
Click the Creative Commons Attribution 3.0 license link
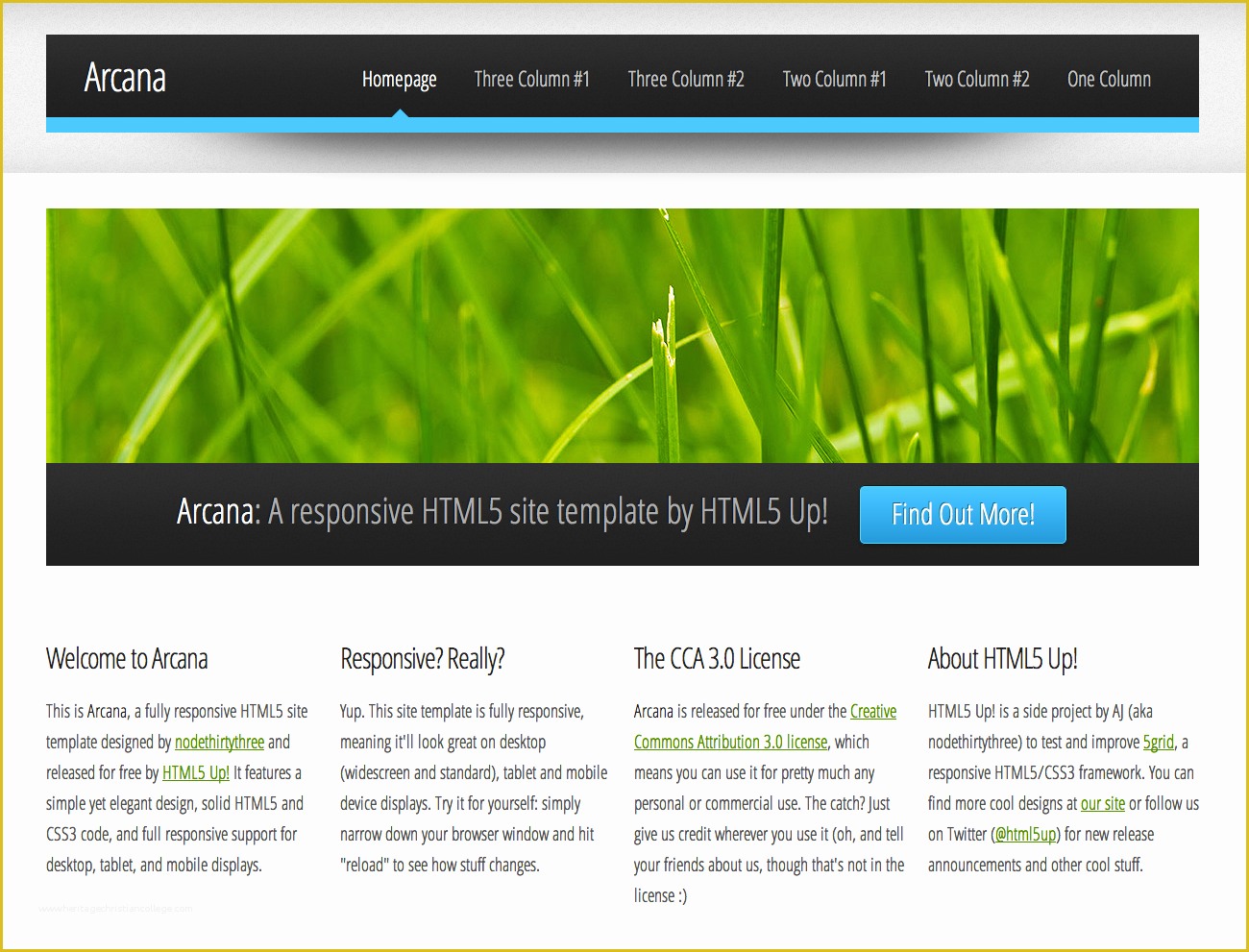[x=730, y=742]
